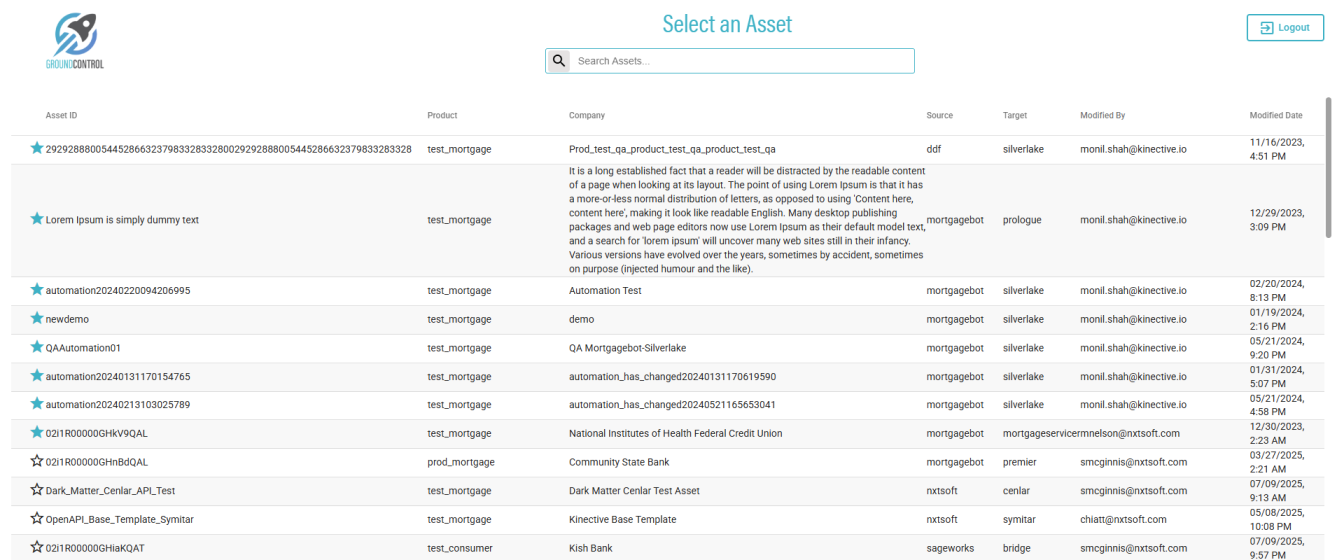Remove star from 02i1R00000GHkV9QAL
Image resolution: width=1344 pixels, height=560 pixels.
tap(37, 433)
